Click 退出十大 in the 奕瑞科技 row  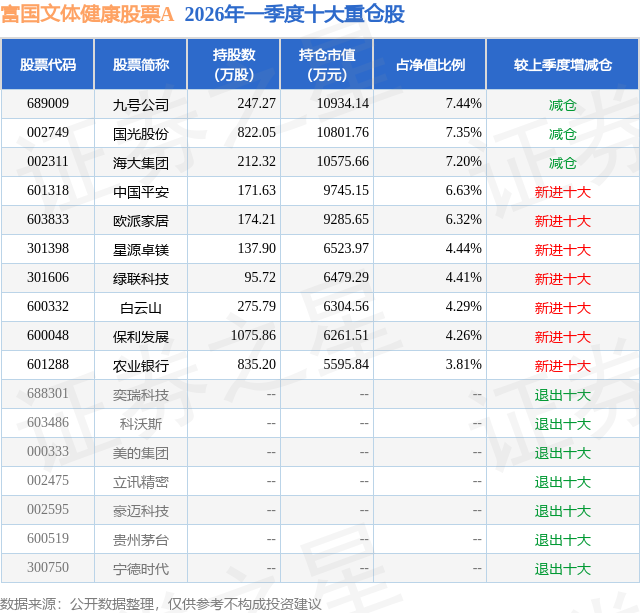[563, 395]
